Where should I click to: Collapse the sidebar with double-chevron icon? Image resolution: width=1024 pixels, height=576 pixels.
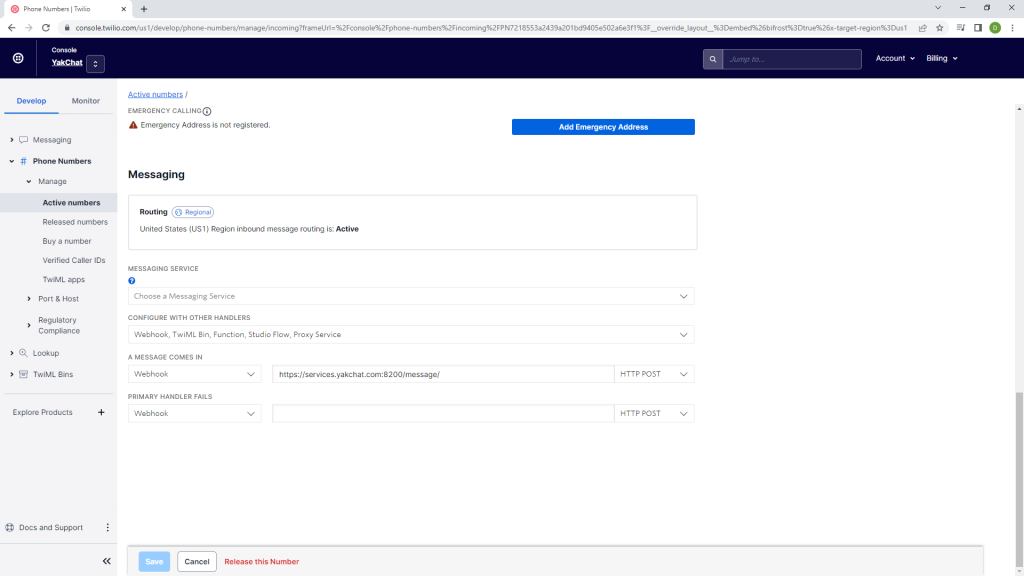(106, 561)
